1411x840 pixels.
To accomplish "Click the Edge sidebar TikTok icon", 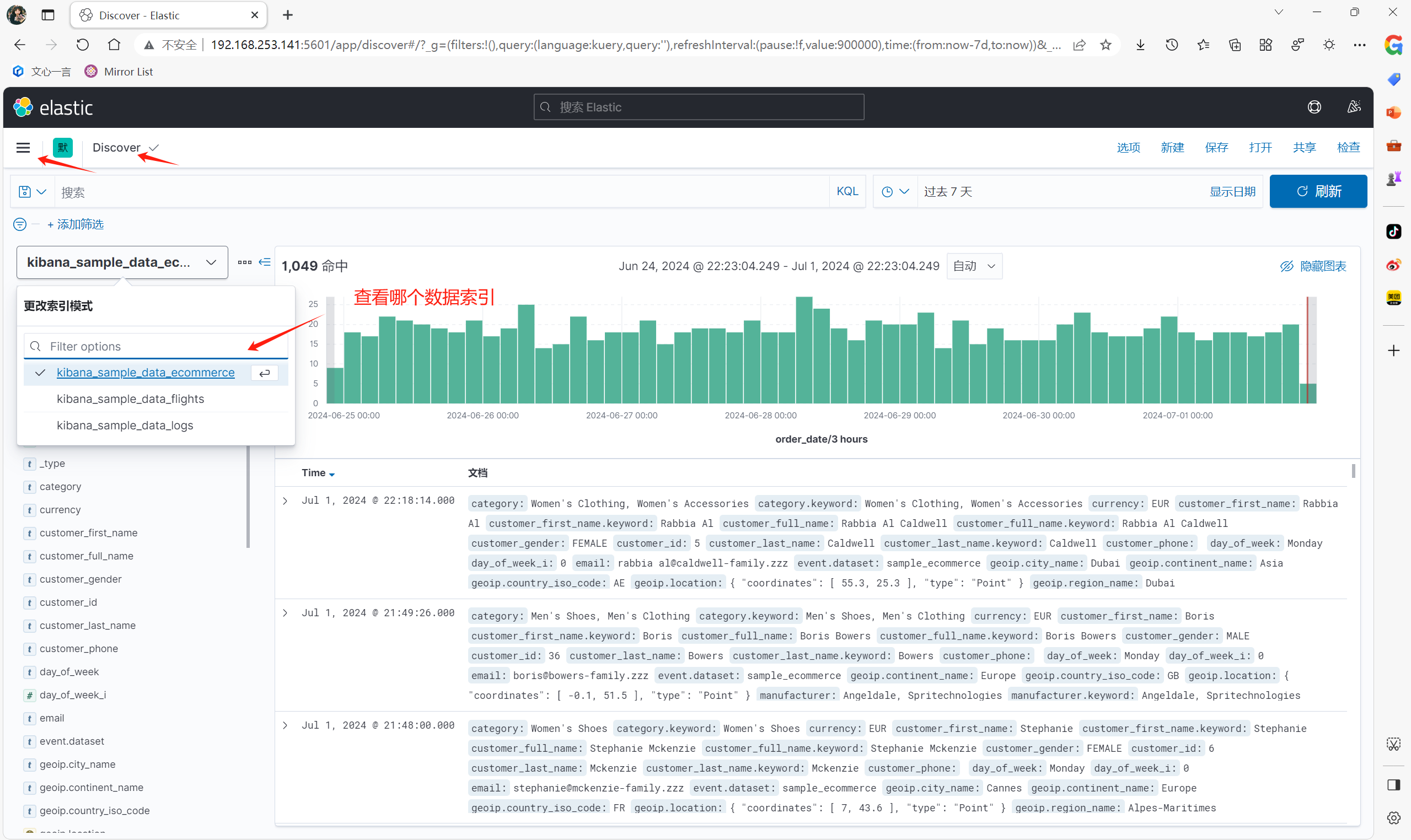I will click(1393, 231).
